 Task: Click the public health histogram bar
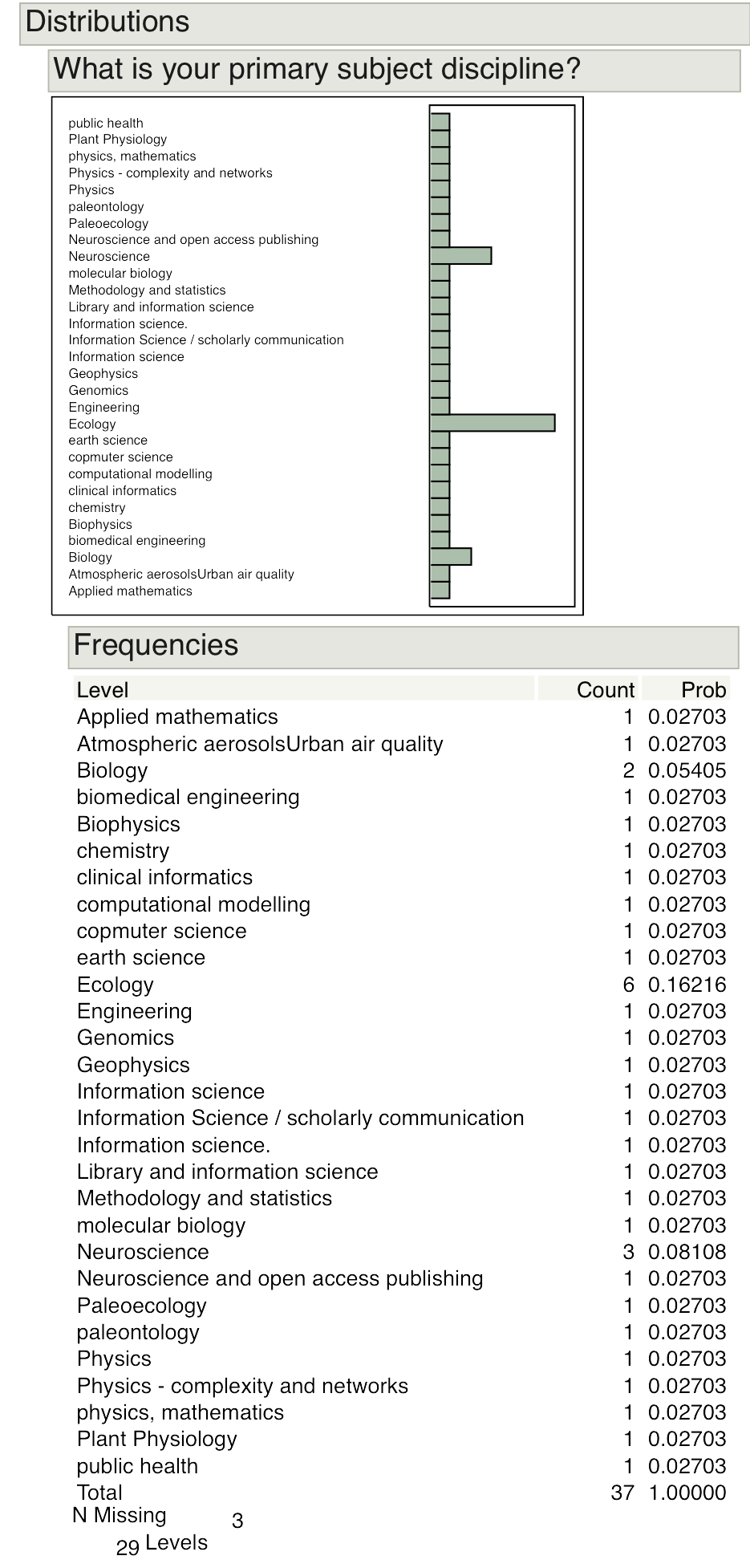[440, 122]
